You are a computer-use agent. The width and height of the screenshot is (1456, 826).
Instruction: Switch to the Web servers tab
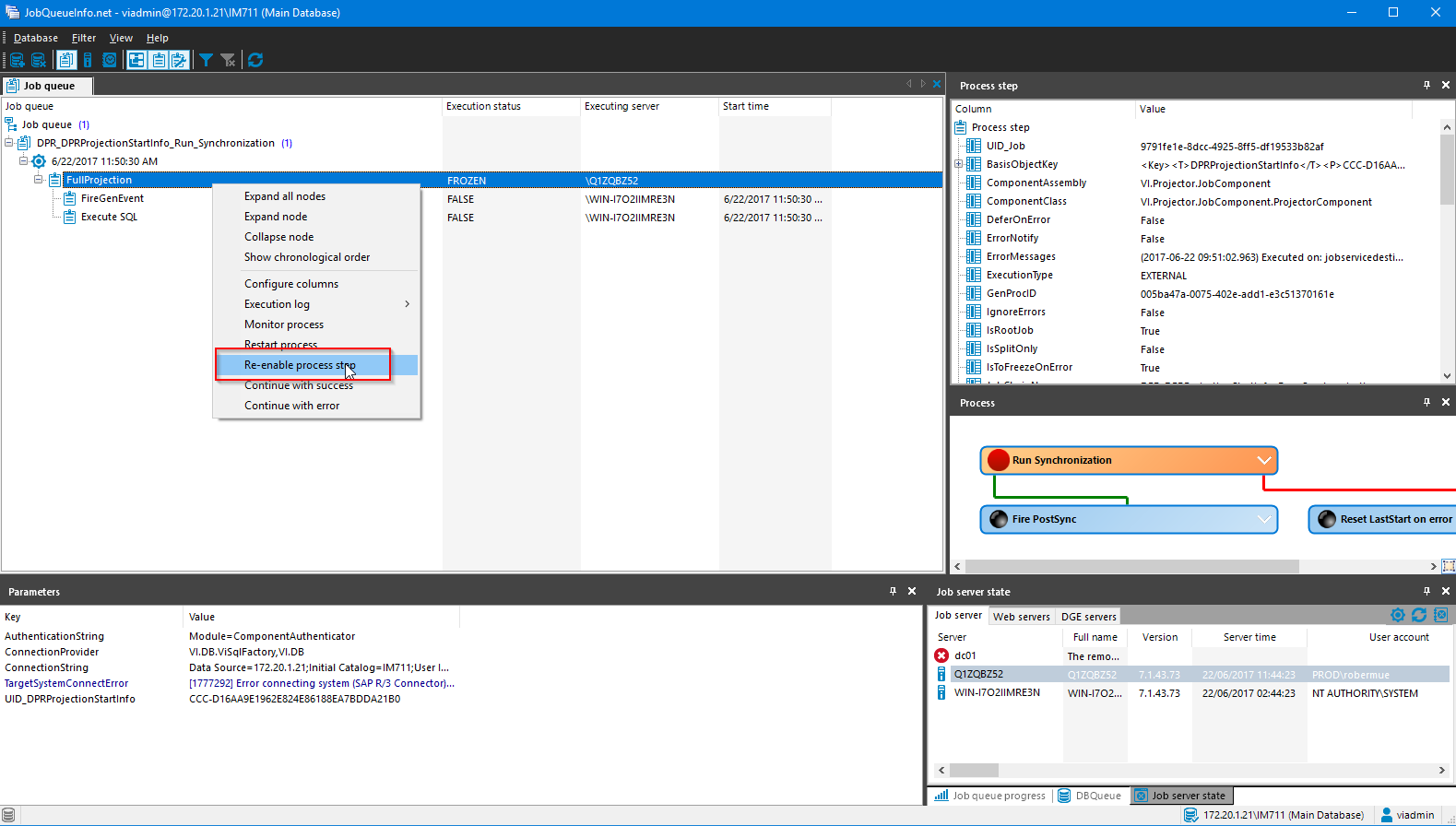click(1021, 617)
